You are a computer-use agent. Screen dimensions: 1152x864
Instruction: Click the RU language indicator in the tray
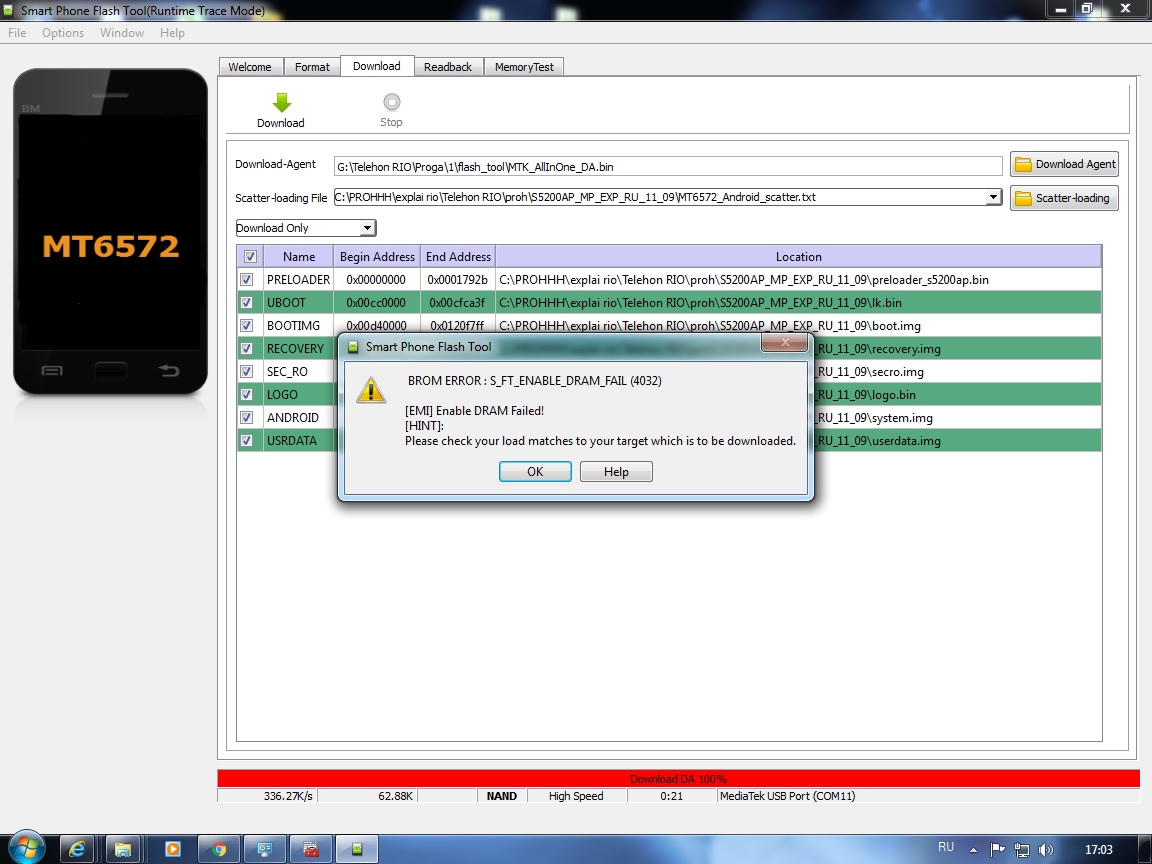[x=946, y=847]
